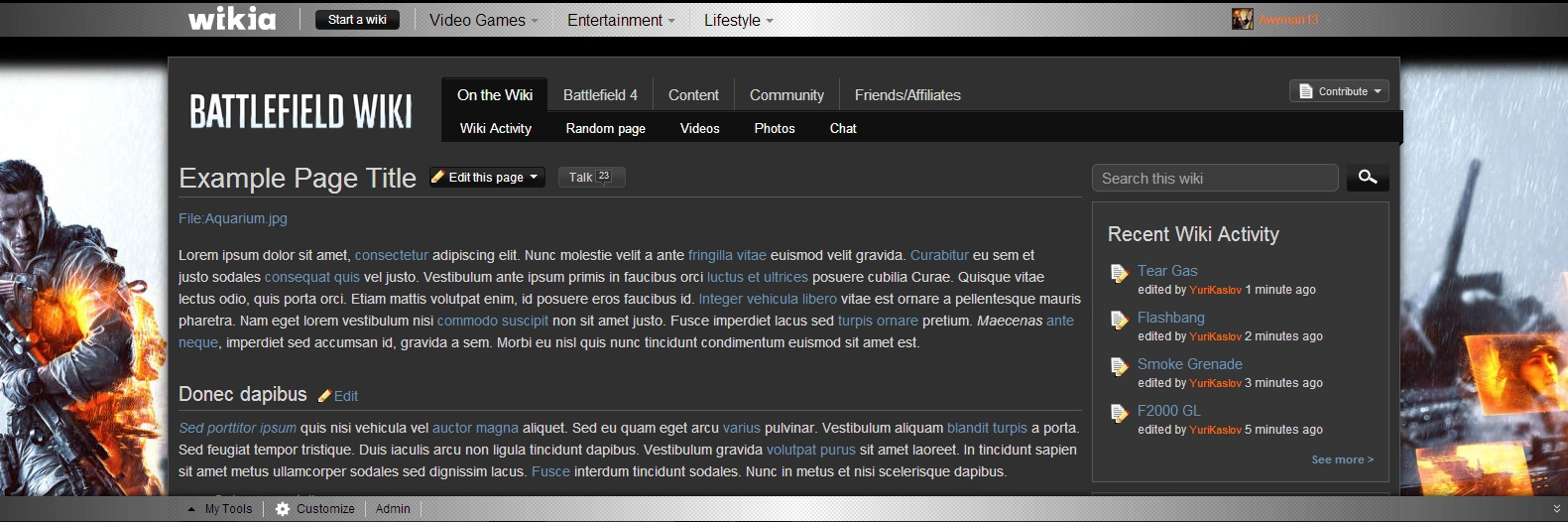Click the bottom toolbar collapse chevron

point(1556,509)
